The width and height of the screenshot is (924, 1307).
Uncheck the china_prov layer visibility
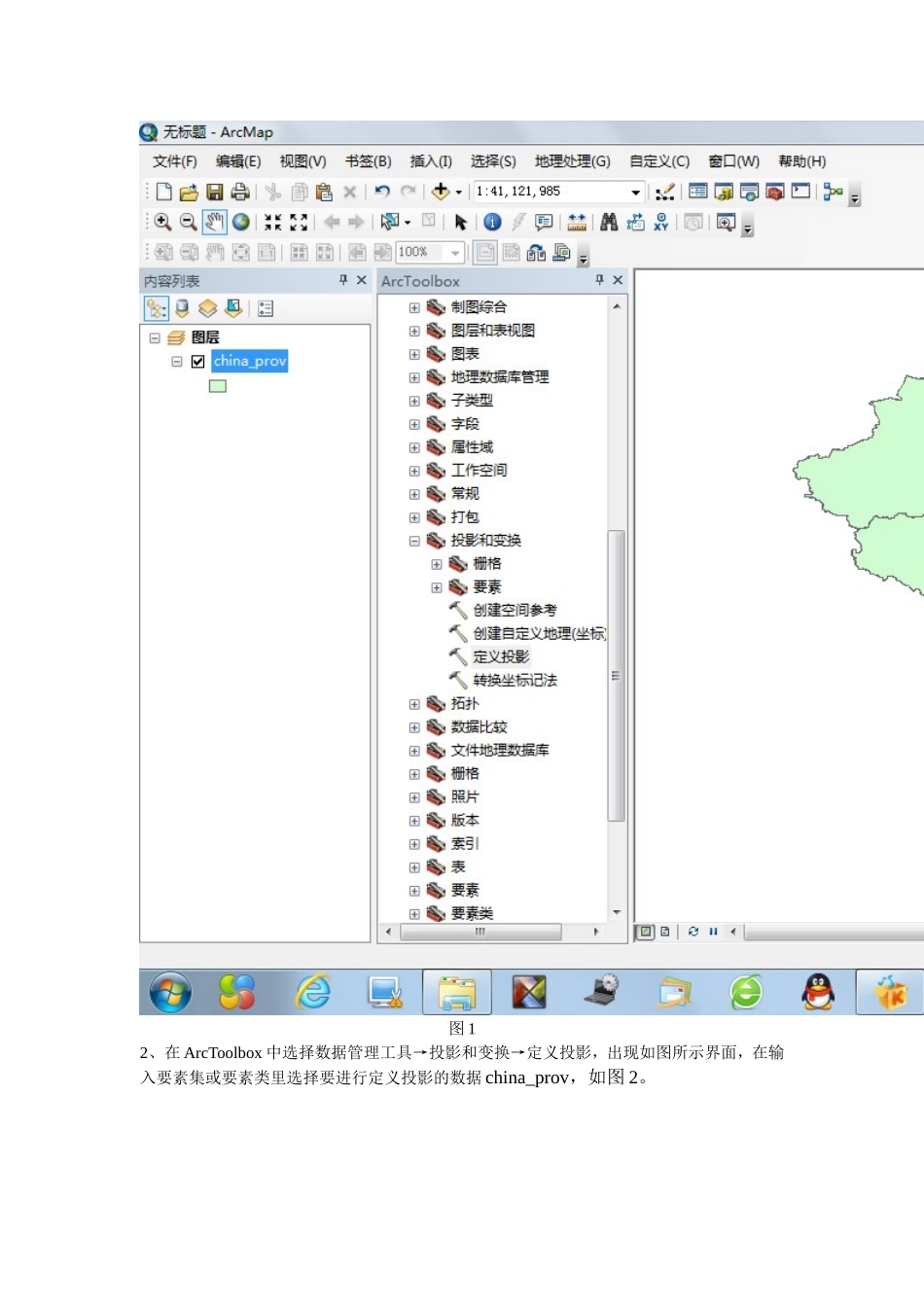(197, 361)
